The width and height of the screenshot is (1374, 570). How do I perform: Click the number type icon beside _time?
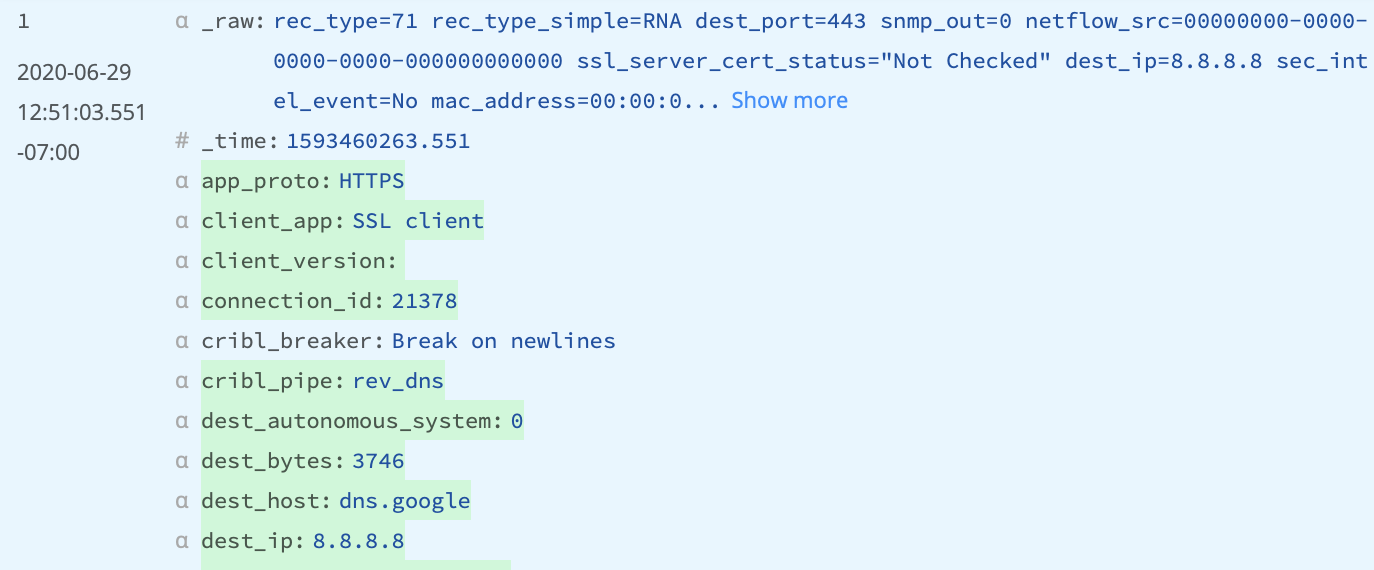click(x=182, y=141)
